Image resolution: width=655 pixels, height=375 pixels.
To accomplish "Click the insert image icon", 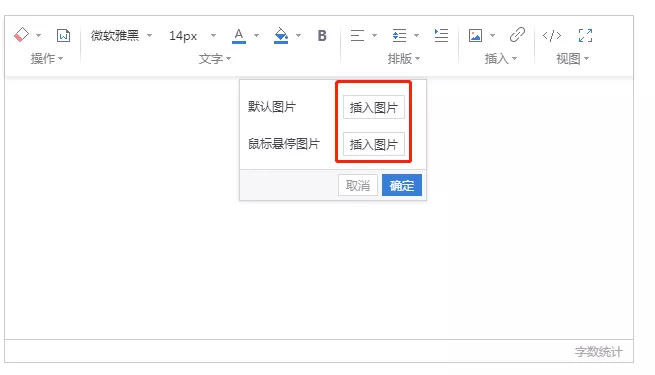I will click(x=475, y=35).
